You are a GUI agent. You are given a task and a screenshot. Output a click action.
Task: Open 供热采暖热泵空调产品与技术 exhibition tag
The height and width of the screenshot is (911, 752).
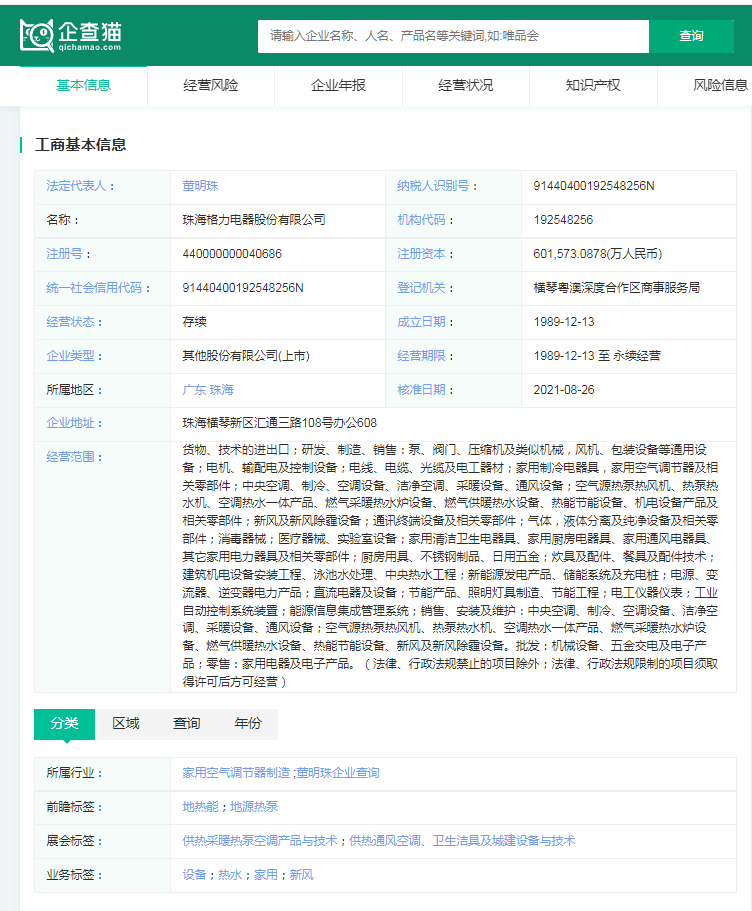[260, 841]
